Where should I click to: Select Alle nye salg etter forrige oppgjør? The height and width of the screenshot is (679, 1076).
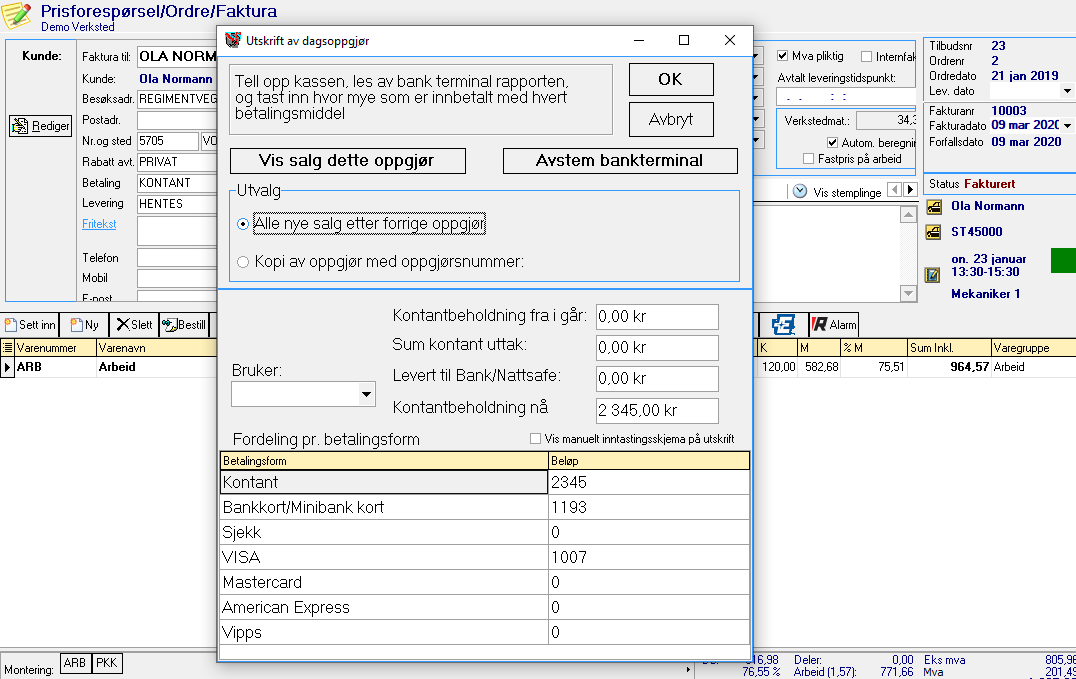(242, 224)
